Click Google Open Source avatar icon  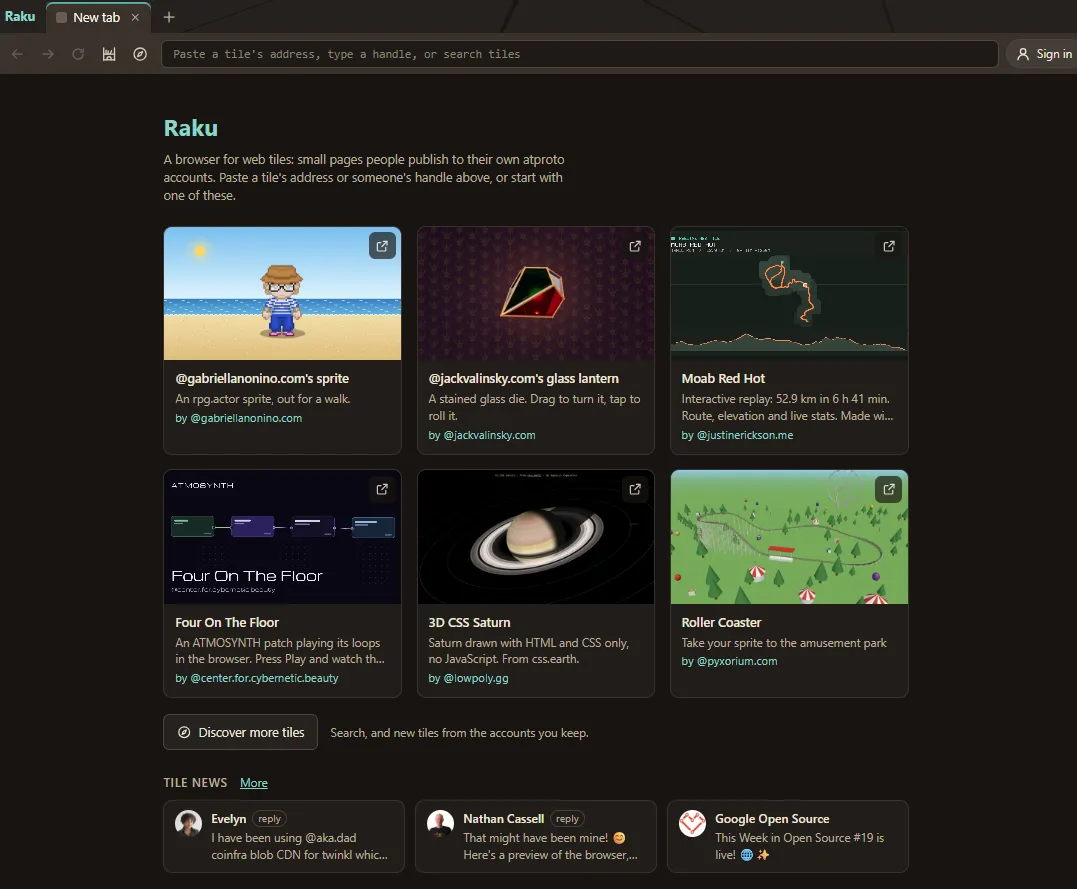692,823
